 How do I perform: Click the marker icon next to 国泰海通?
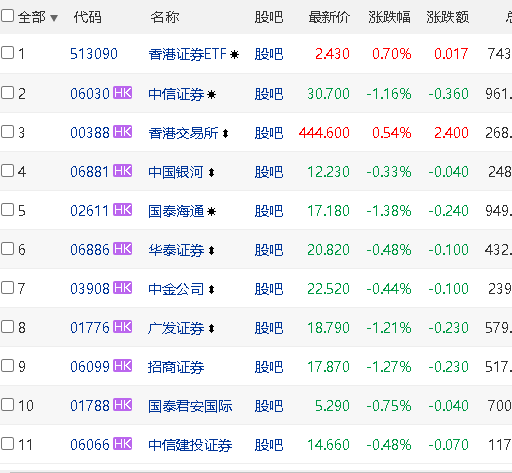211,212
